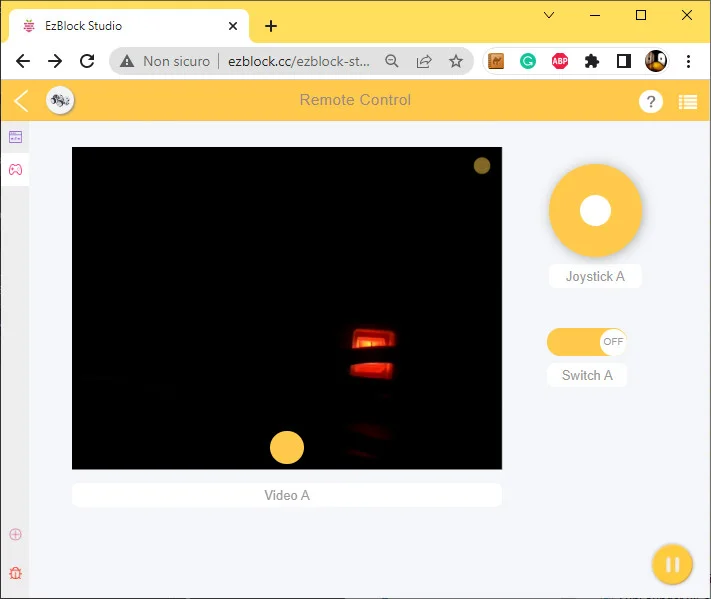
Task: Select the code blocks page icon in sidebar
Action: [x=15, y=137]
